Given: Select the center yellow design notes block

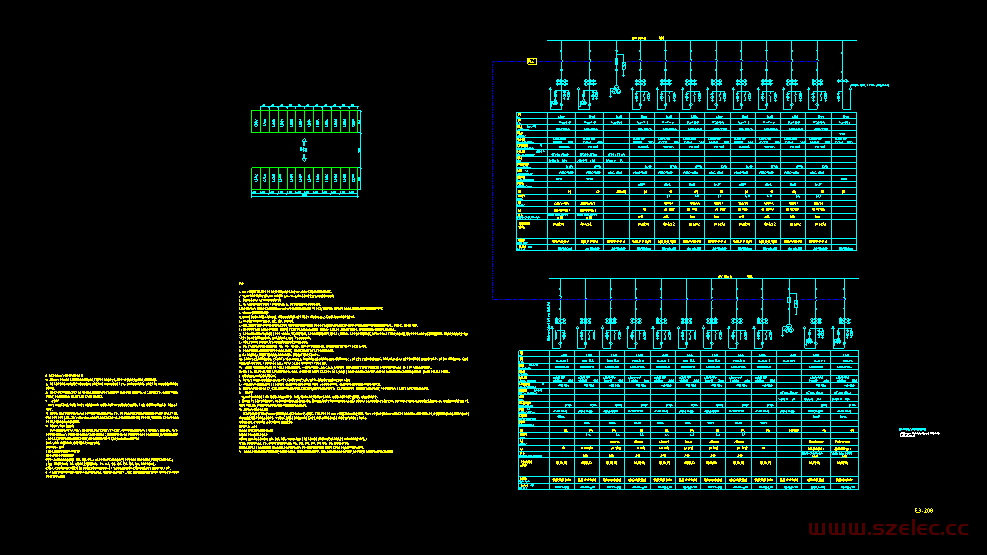Looking at the screenshot, I should [x=354, y=368].
